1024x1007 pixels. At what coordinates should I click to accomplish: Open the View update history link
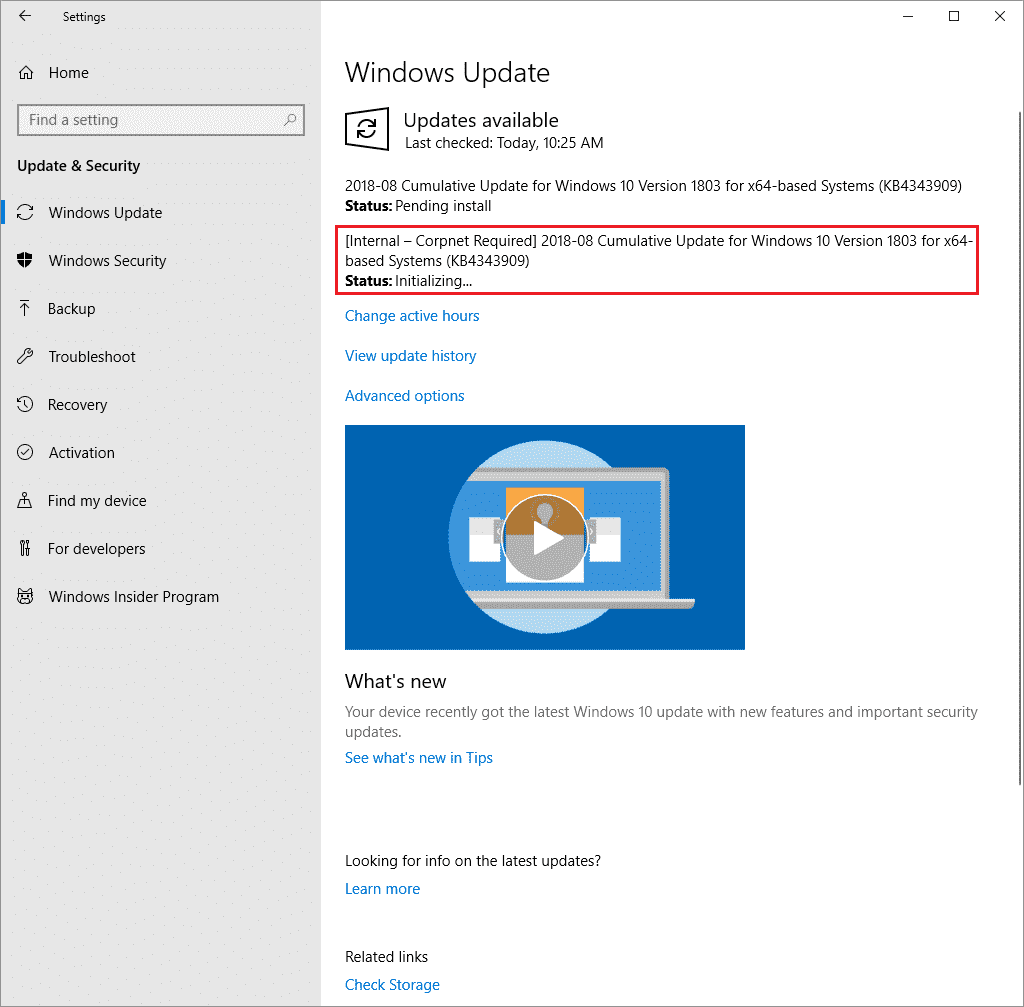[x=410, y=356]
